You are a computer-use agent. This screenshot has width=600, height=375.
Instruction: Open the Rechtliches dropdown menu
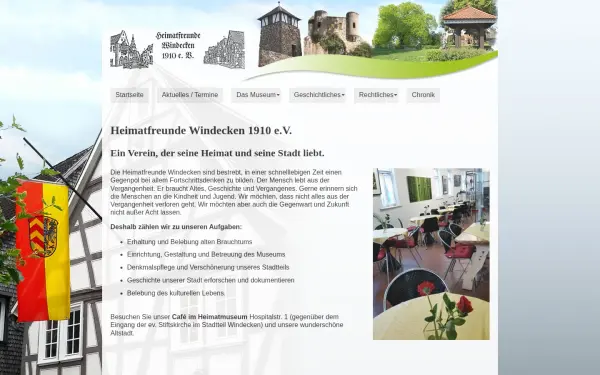click(x=377, y=95)
